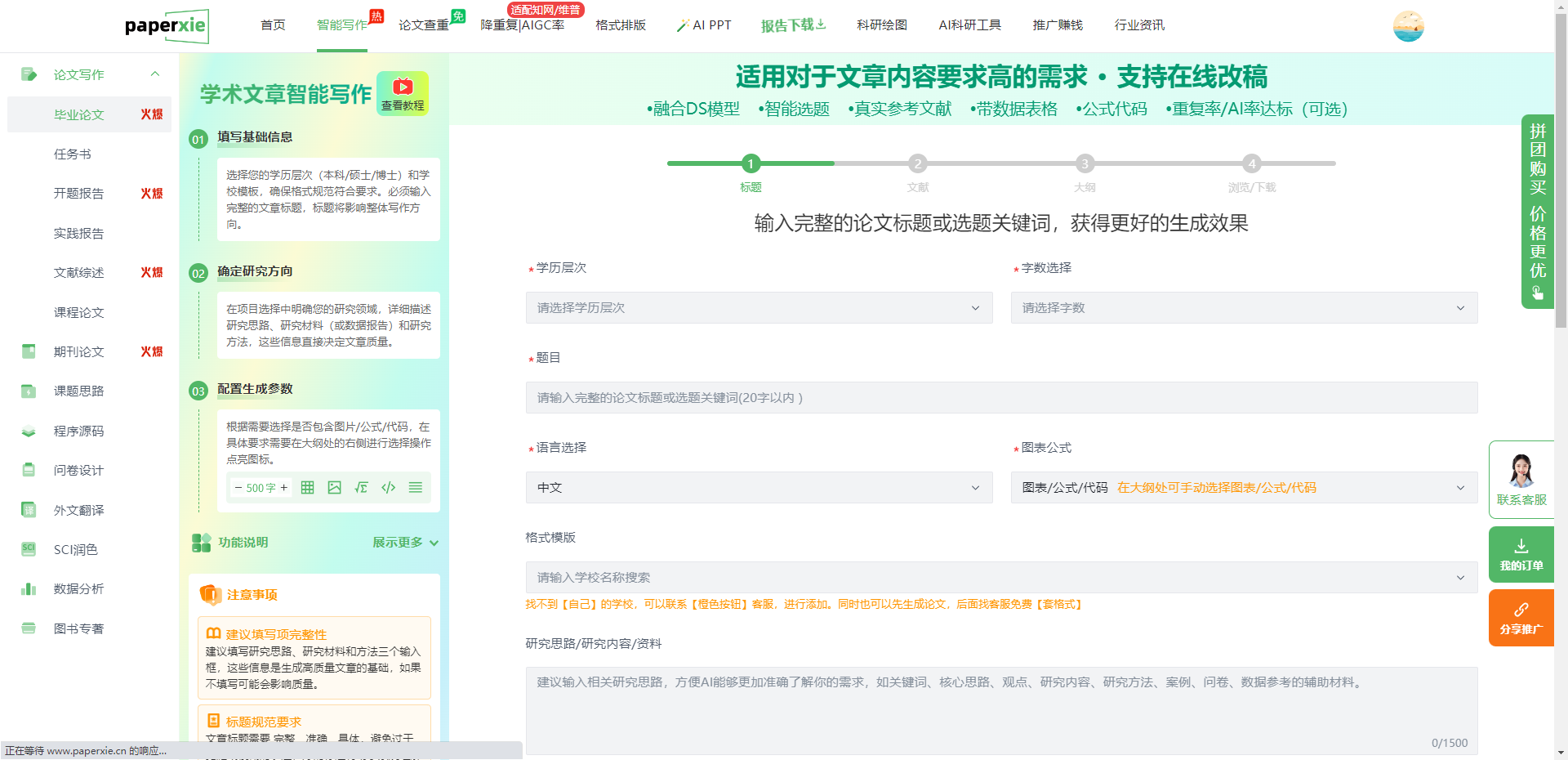Click the 拼团购买 价格更优 side banner
The width and height of the screenshot is (1568, 760).
tap(1537, 211)
